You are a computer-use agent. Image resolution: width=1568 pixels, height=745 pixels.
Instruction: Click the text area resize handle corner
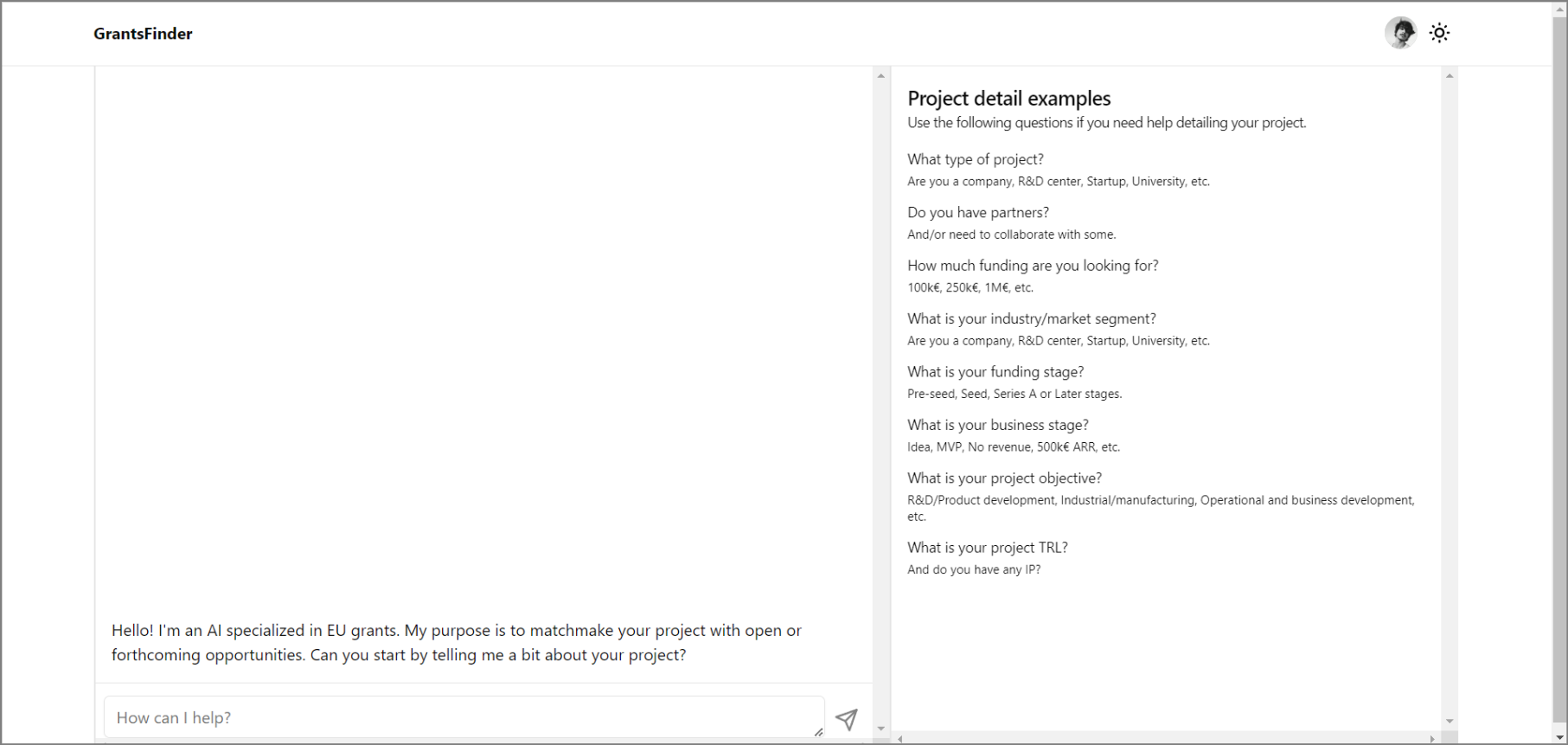click(818, 732)
